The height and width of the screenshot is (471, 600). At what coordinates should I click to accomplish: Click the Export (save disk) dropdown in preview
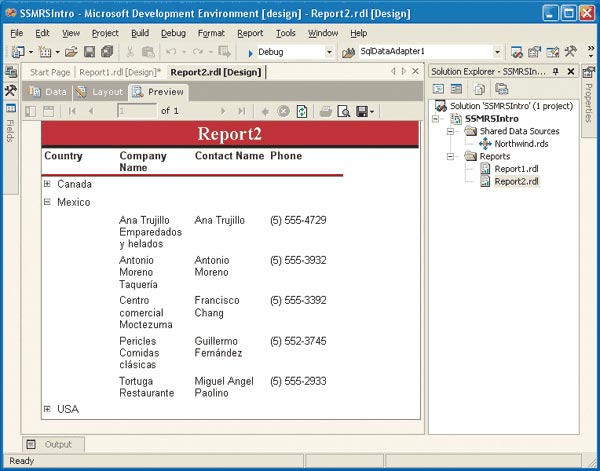coord(364,111)
